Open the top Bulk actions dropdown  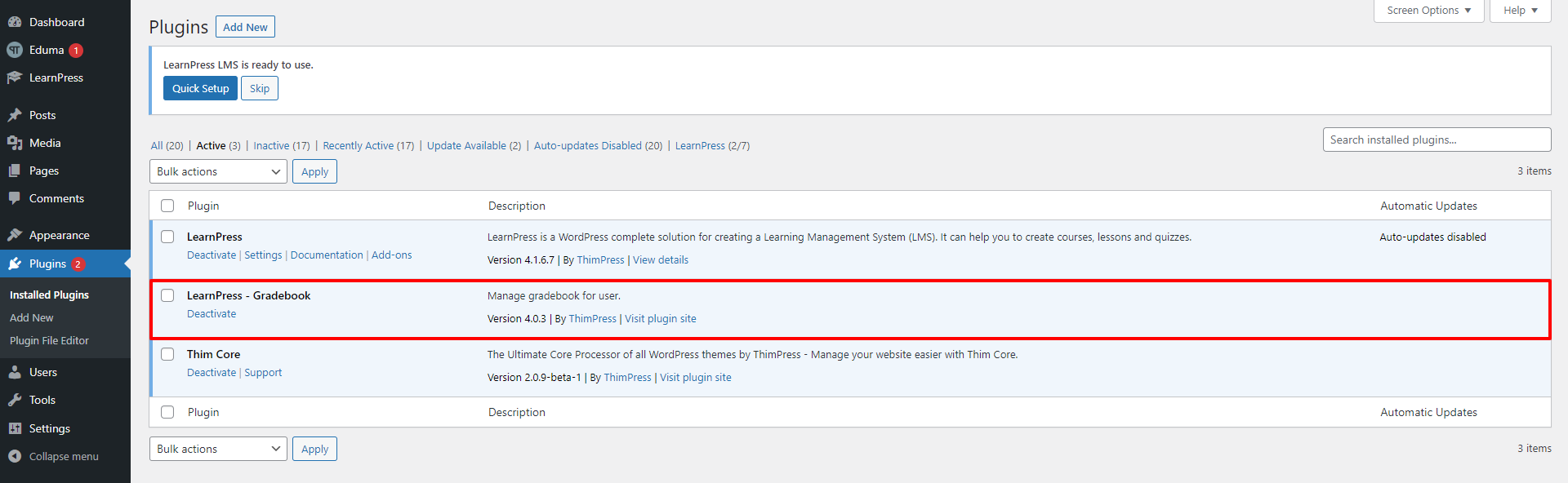[218, 171]
